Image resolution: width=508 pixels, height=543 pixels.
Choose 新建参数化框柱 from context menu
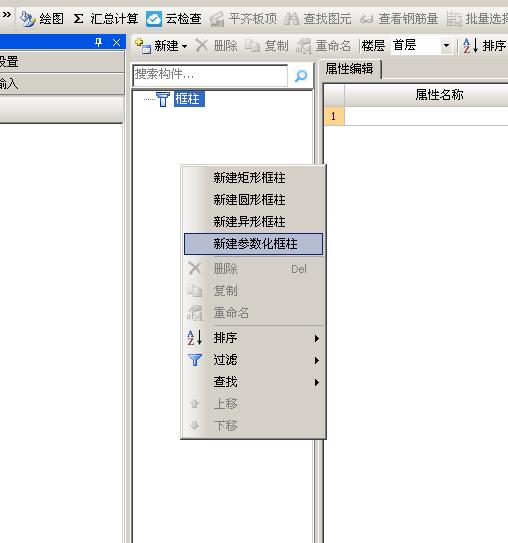(253, 244)
